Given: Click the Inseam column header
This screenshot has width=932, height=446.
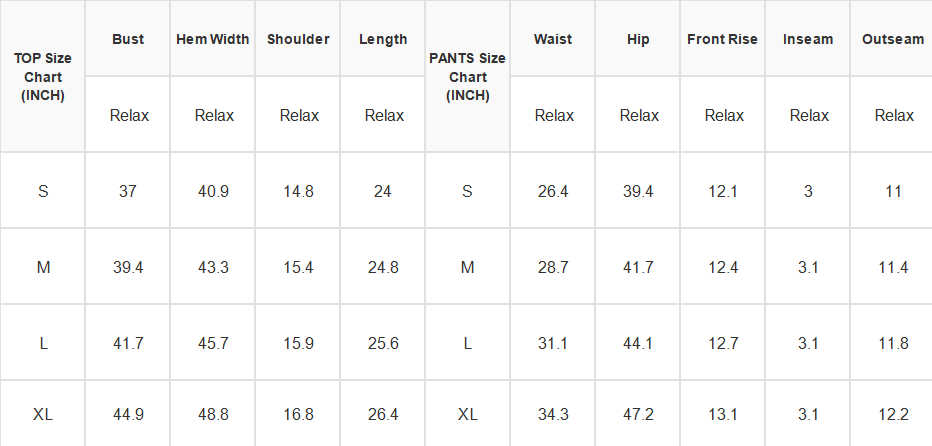Looking at the screenshot, I should [808, 39].
